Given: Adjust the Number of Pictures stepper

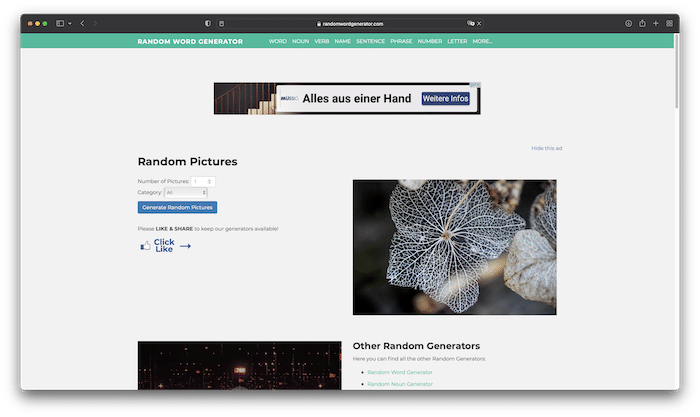Looking at the screenshot, I should (210, 181).
